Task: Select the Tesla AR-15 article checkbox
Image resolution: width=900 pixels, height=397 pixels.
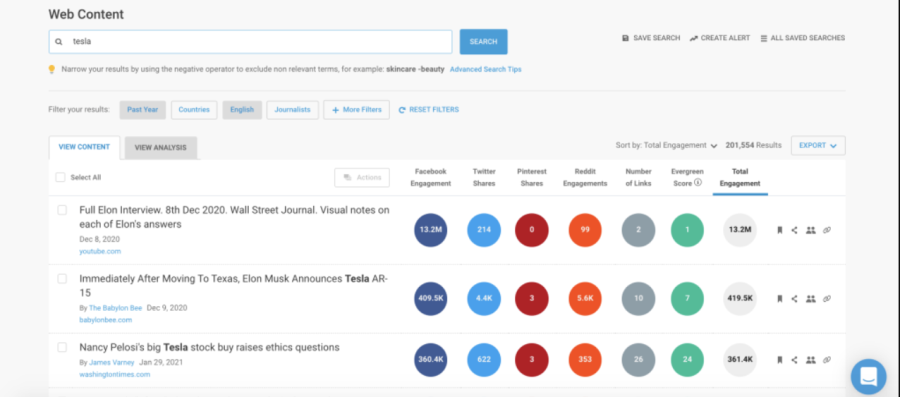Action: tap(62, 279)
